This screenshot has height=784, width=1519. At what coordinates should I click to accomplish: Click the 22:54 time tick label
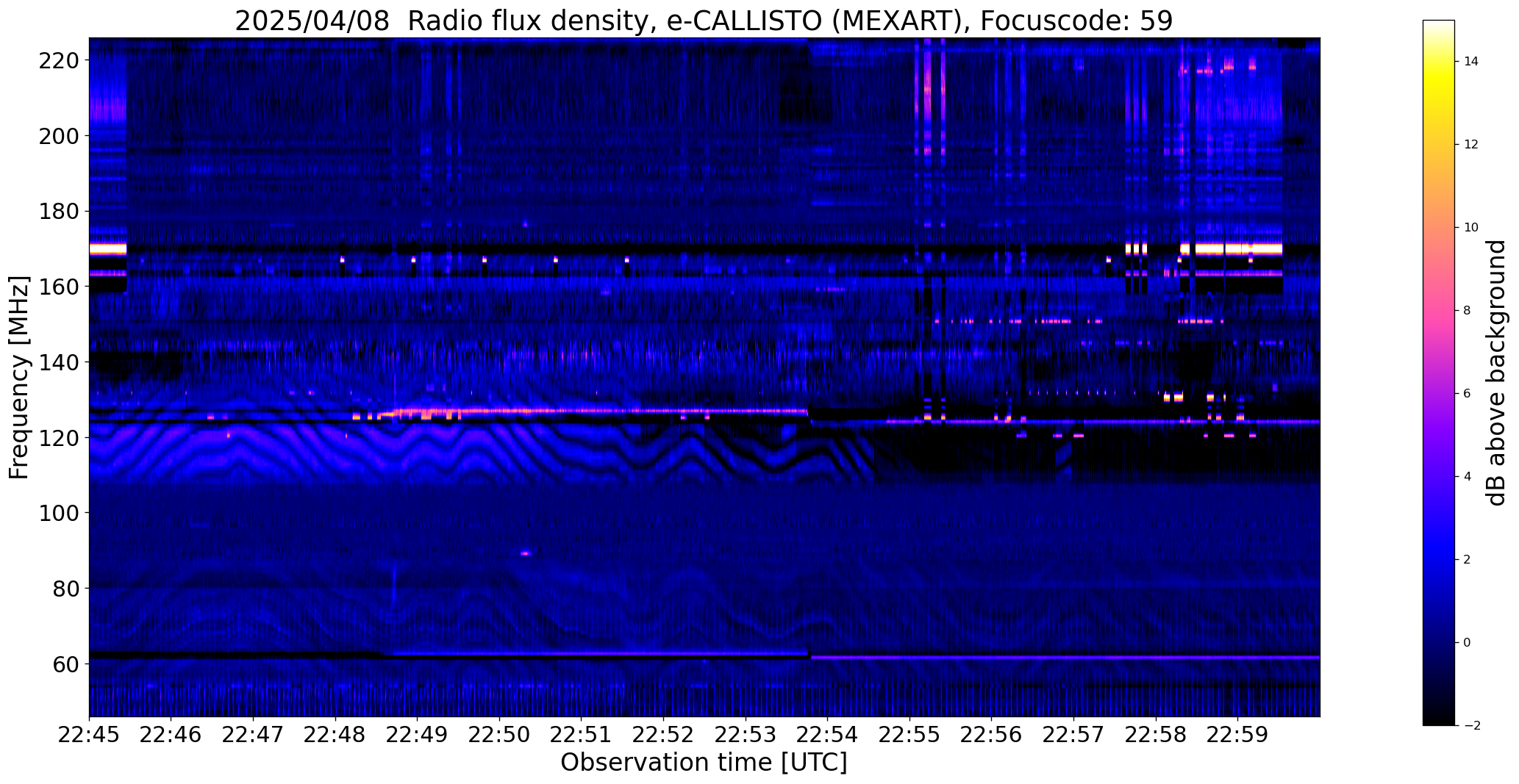(828, 735)
